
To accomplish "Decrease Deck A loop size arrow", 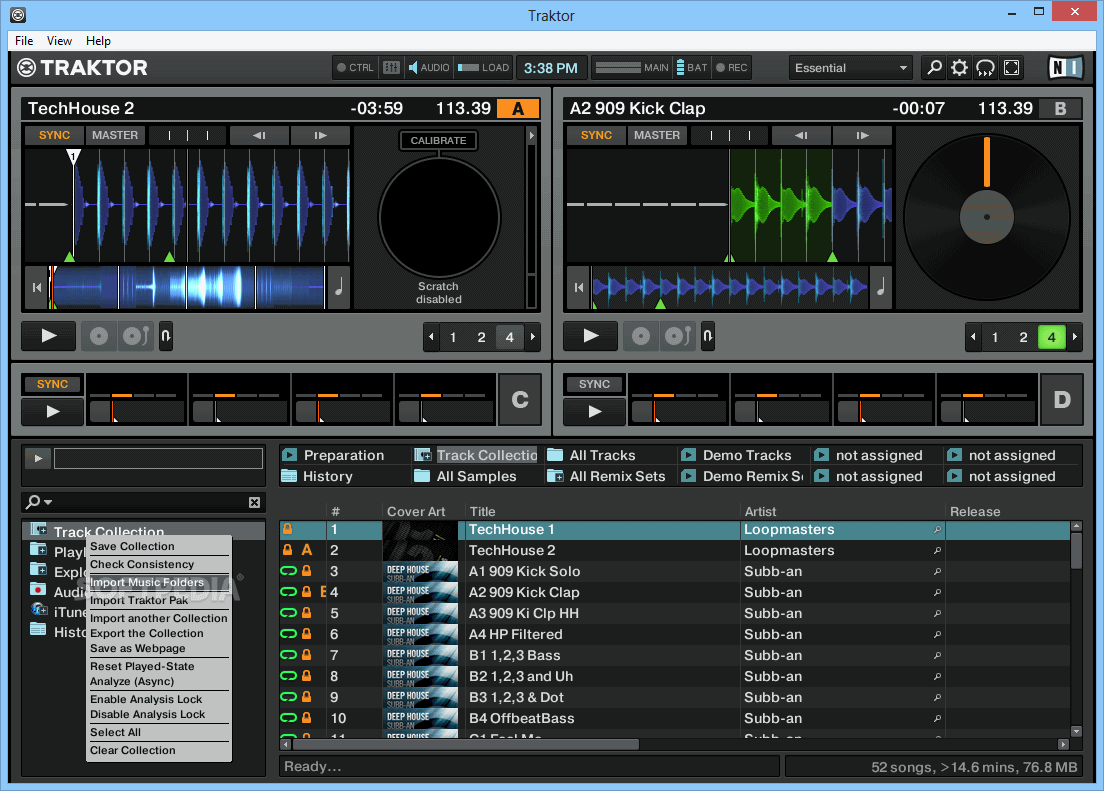I will pyautogui.click(x=432, y=337).
